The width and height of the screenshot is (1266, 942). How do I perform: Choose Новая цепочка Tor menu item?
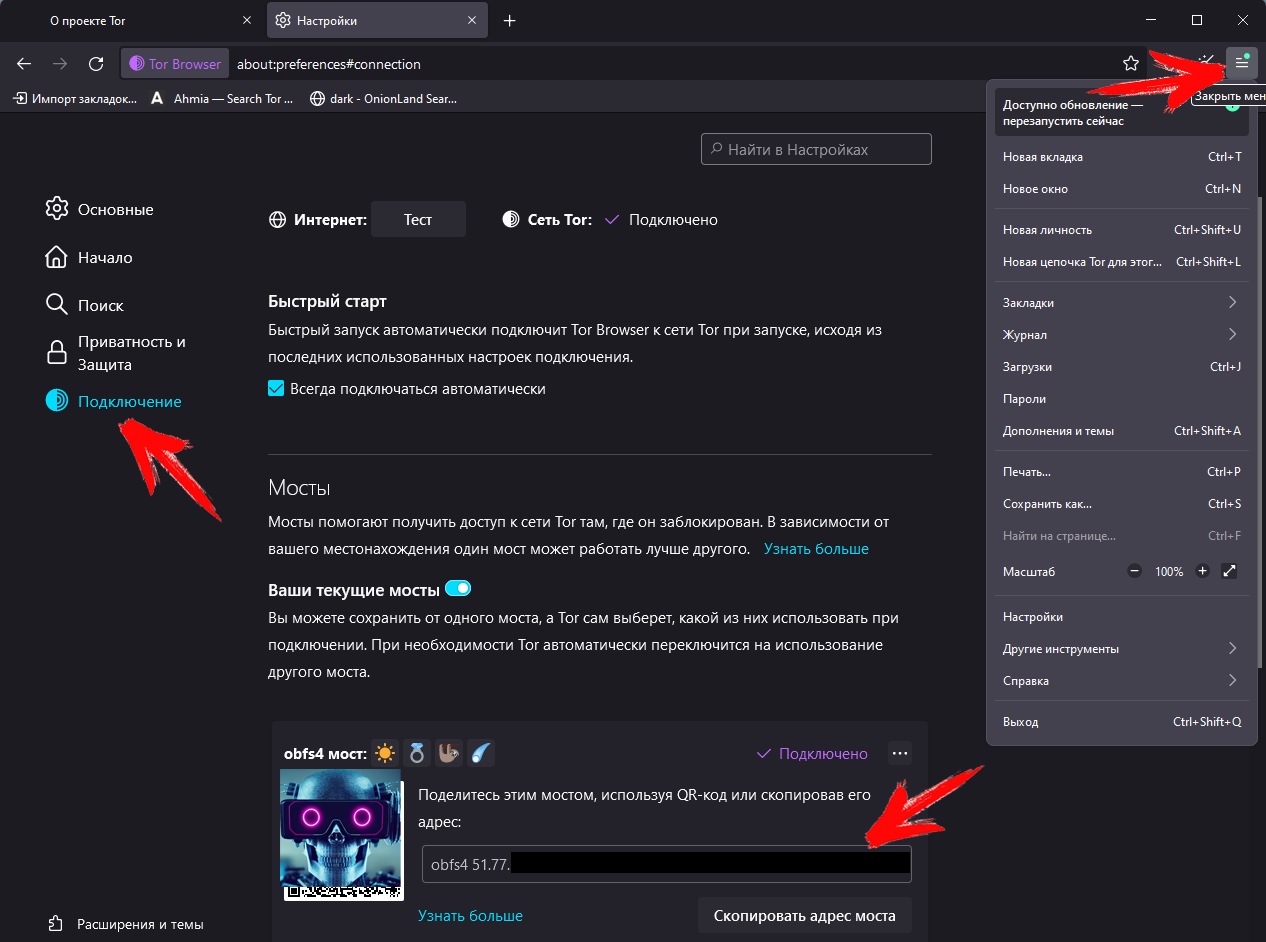click(x=1122, y=262)
